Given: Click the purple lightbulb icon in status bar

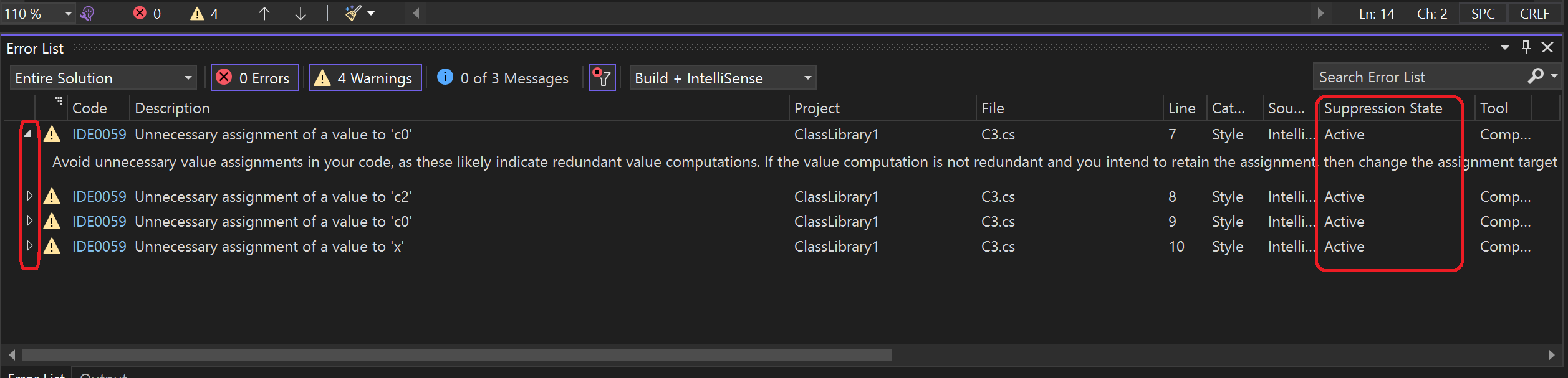Looking at the screenshot, I should (87, 12).
